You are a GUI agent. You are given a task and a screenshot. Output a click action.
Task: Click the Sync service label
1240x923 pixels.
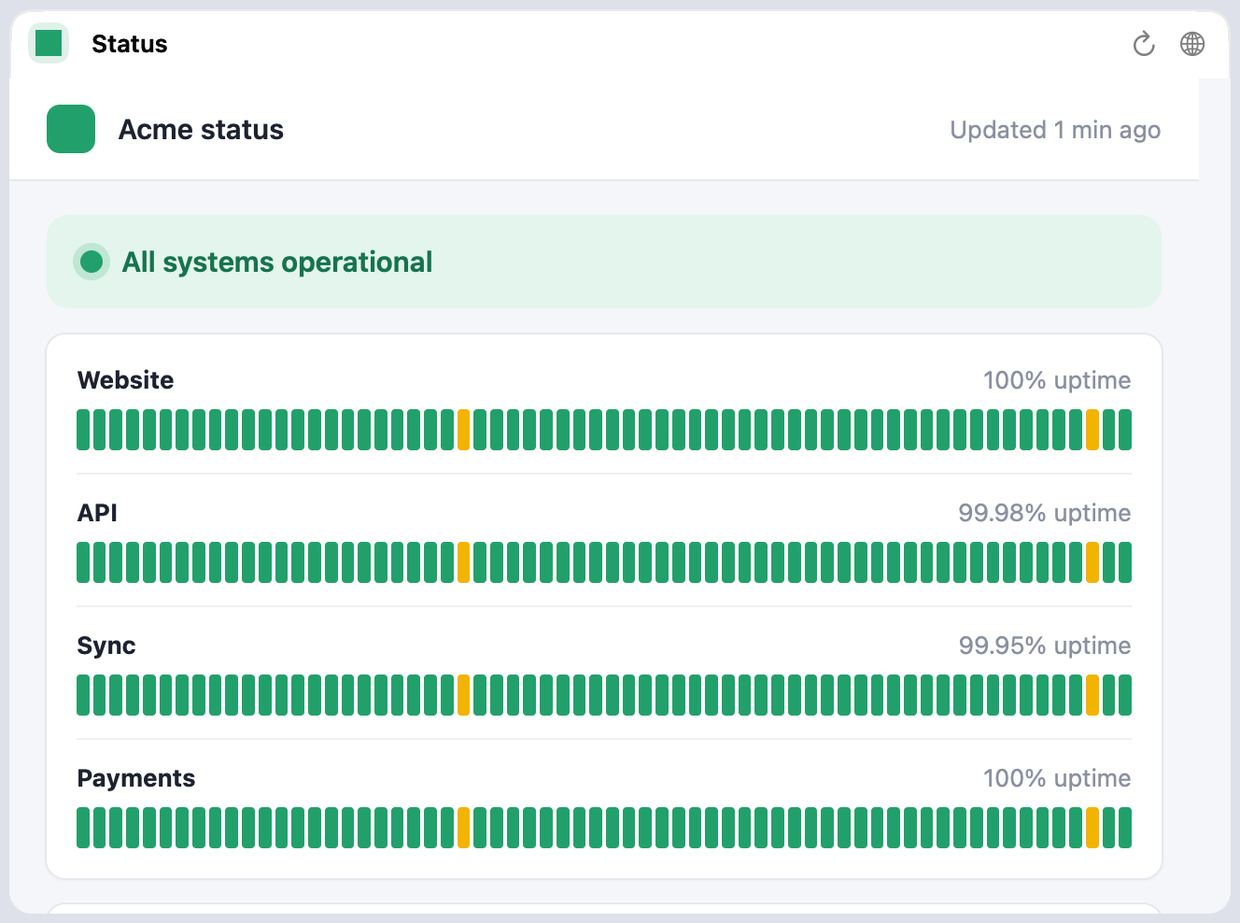point(106,646)
